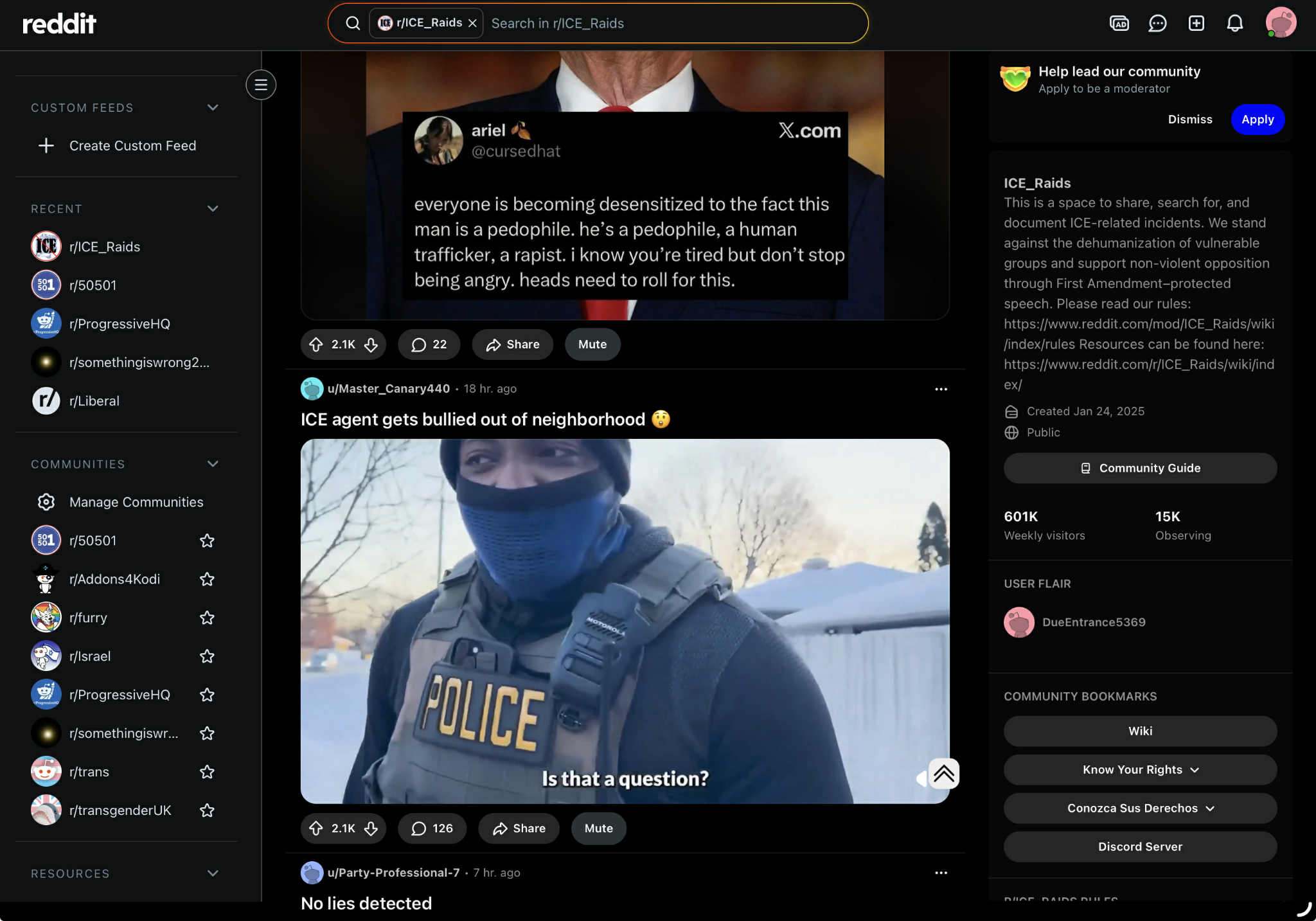
Task: Open Conozca Sus Derechos dropdown
Action: pyautogui.click(x=1140, y=809)
